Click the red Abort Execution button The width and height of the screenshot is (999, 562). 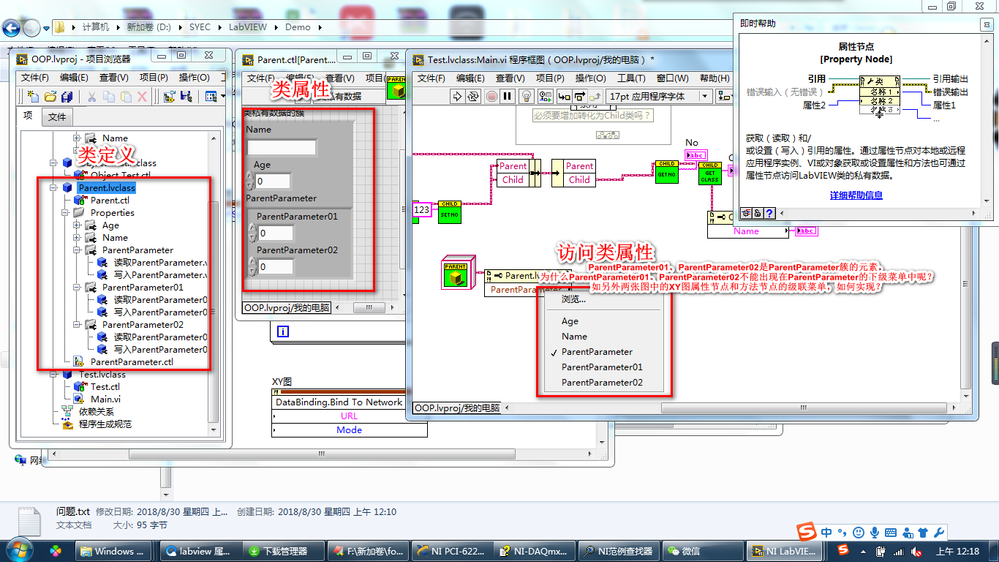pos(491,96)
